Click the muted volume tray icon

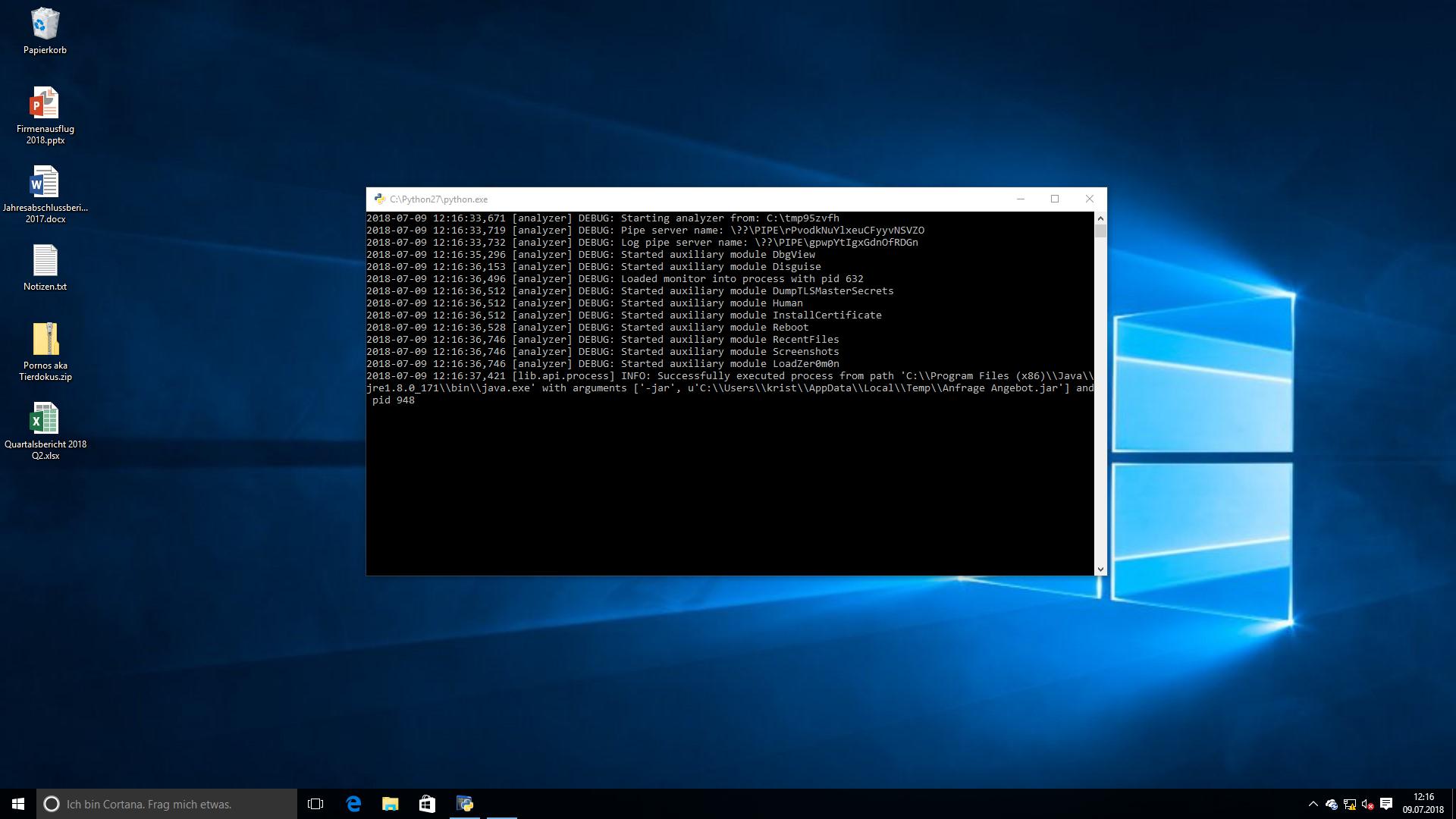[x=1368, y=805]
